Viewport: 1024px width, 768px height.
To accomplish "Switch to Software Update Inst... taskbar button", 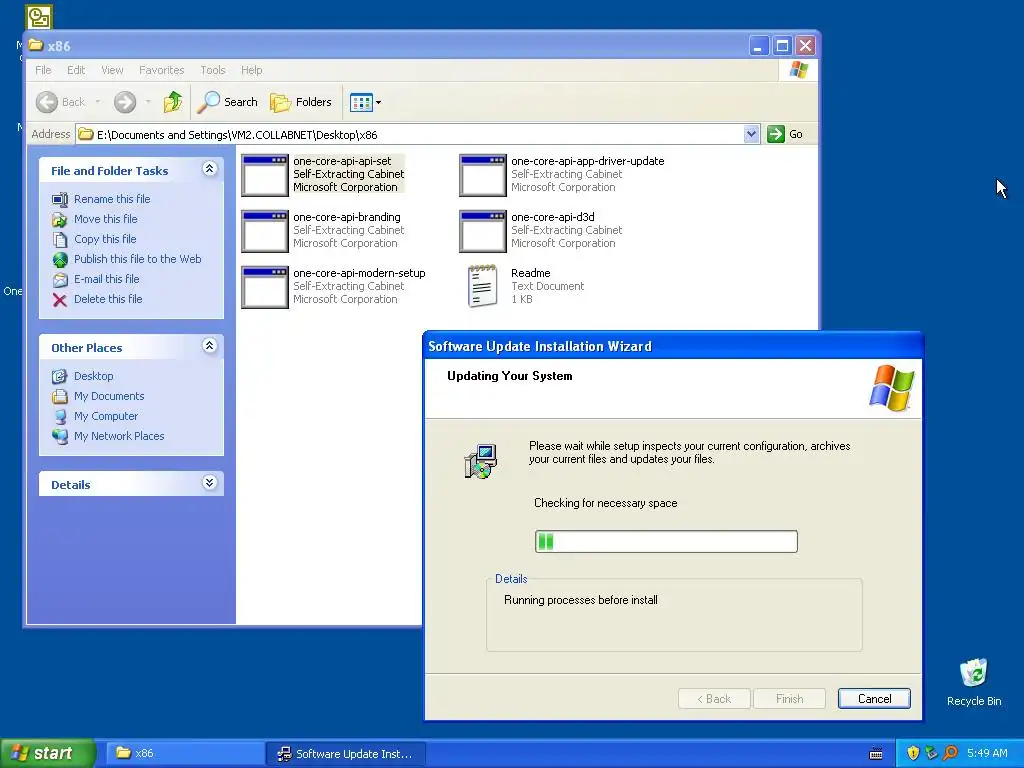I will point(345,754).
